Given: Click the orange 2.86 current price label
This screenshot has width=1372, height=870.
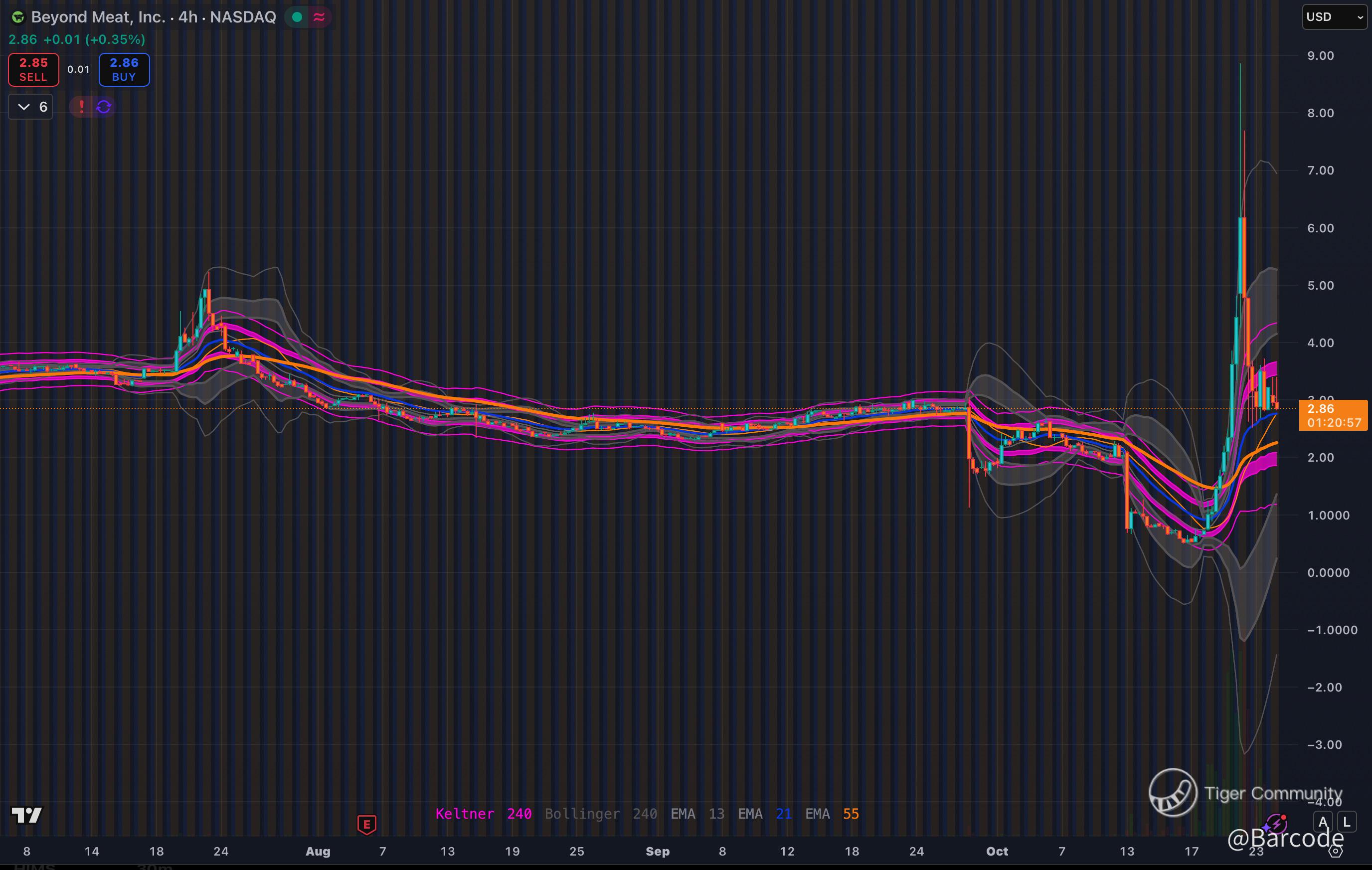Looking at the screenshot, I should (1333, 415).
